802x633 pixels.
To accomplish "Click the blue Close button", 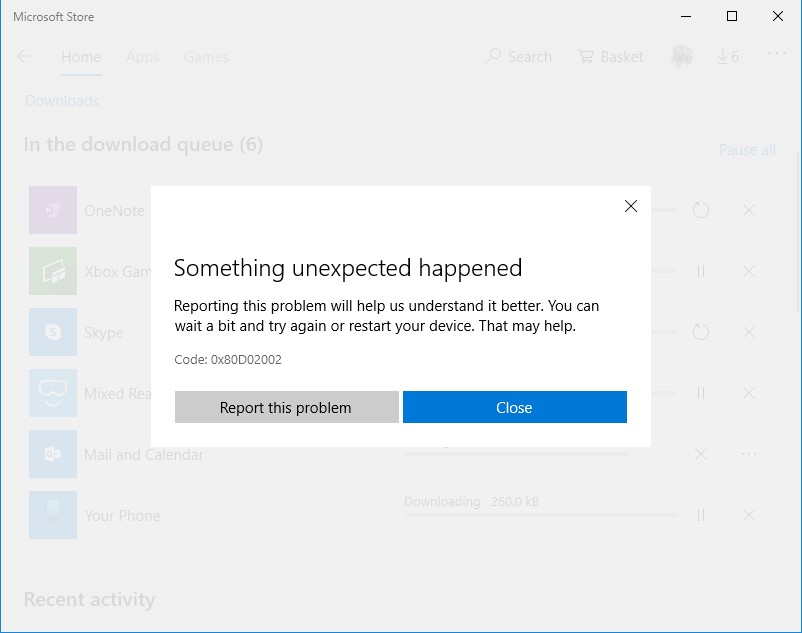I will point(515,407).
